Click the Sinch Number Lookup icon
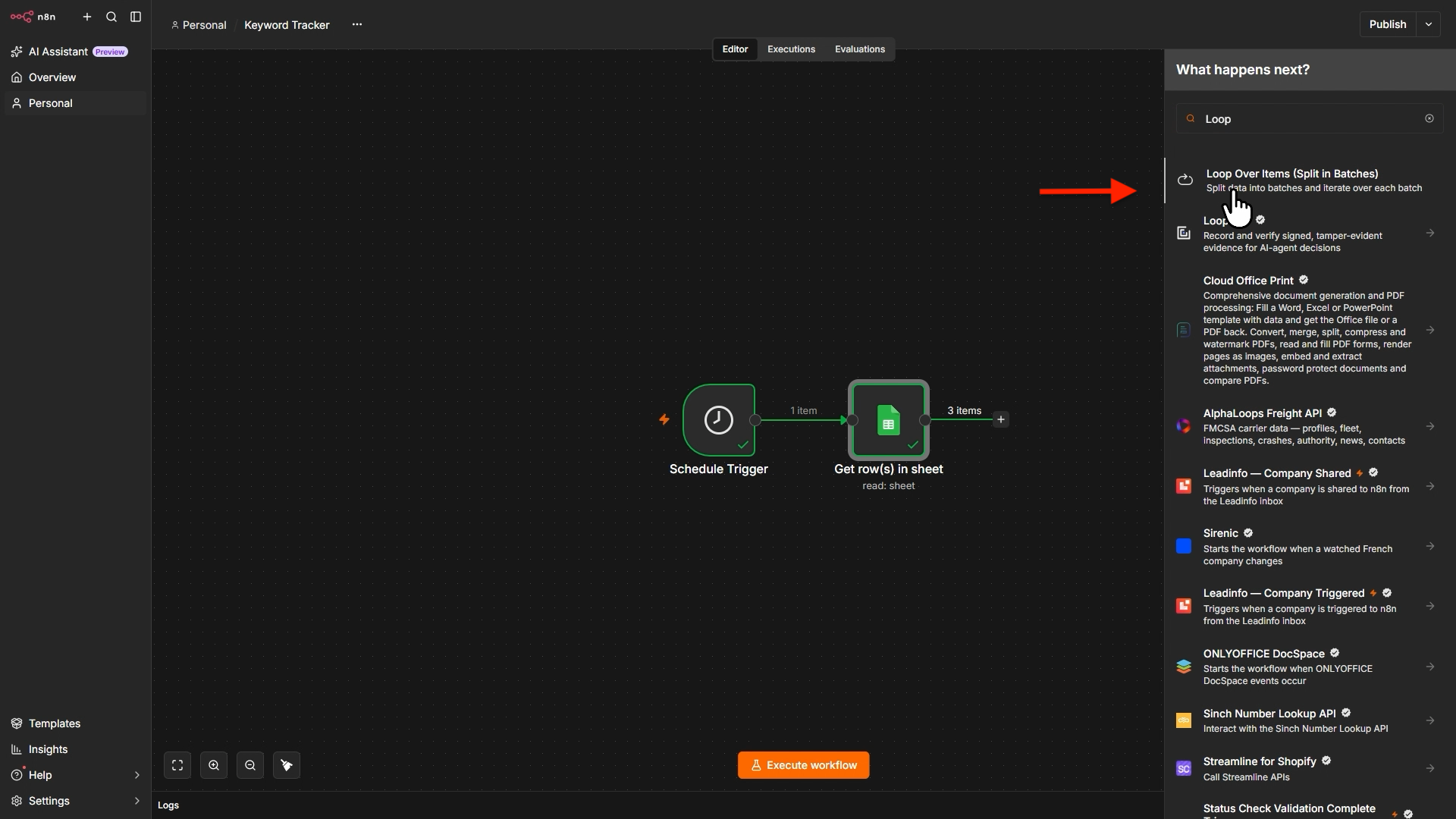1456x819 pixels. point(1184,720)
